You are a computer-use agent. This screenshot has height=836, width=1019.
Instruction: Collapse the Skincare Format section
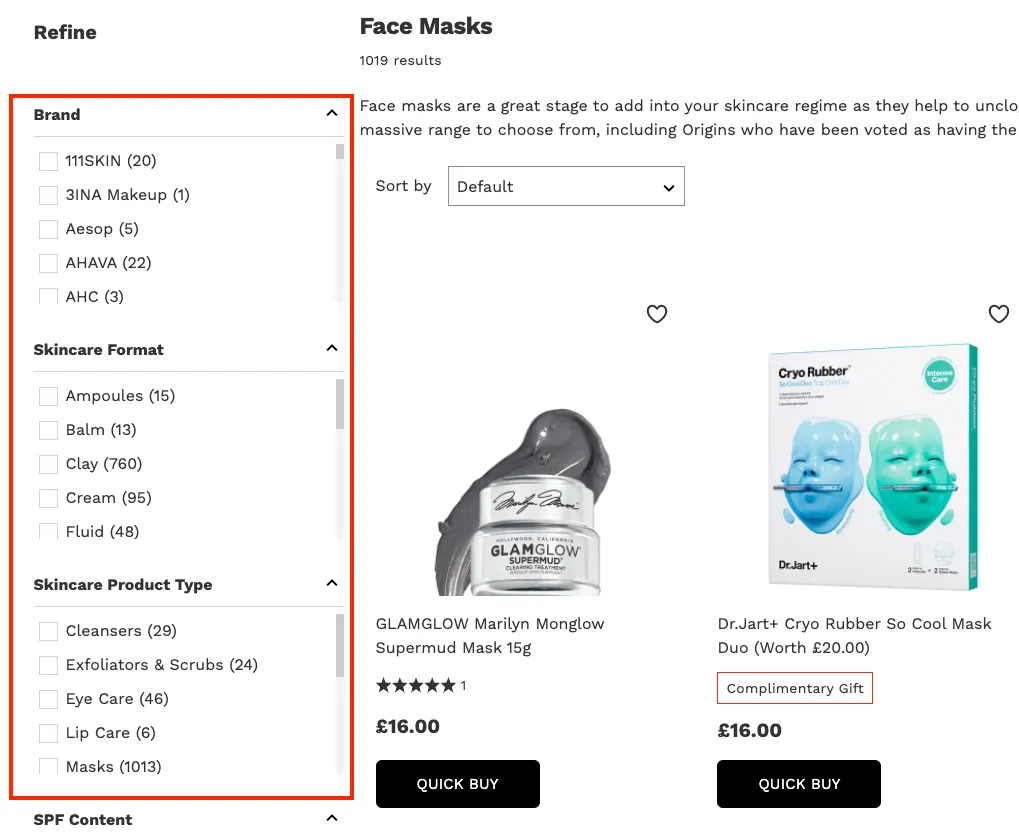(x=331, y=348)
